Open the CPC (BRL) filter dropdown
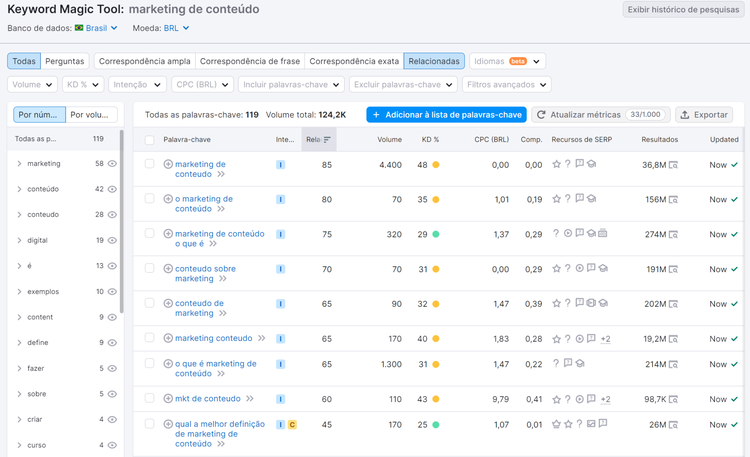This screenshot has width=750, height=457. 202,85
